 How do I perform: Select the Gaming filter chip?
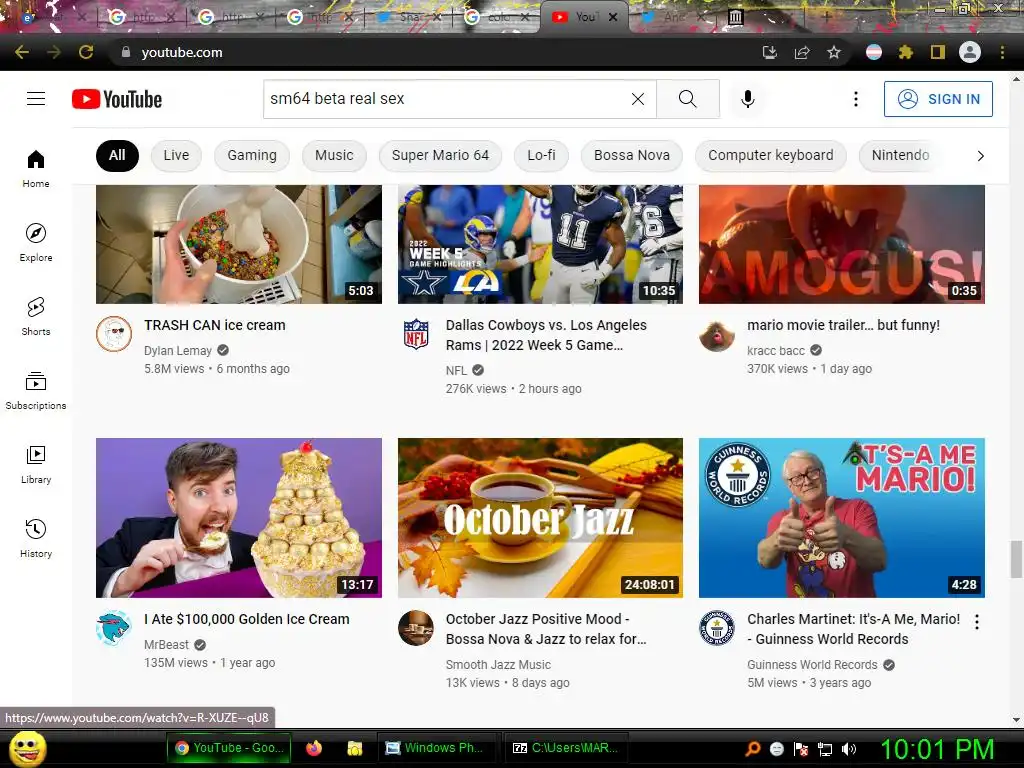[252, 155]
